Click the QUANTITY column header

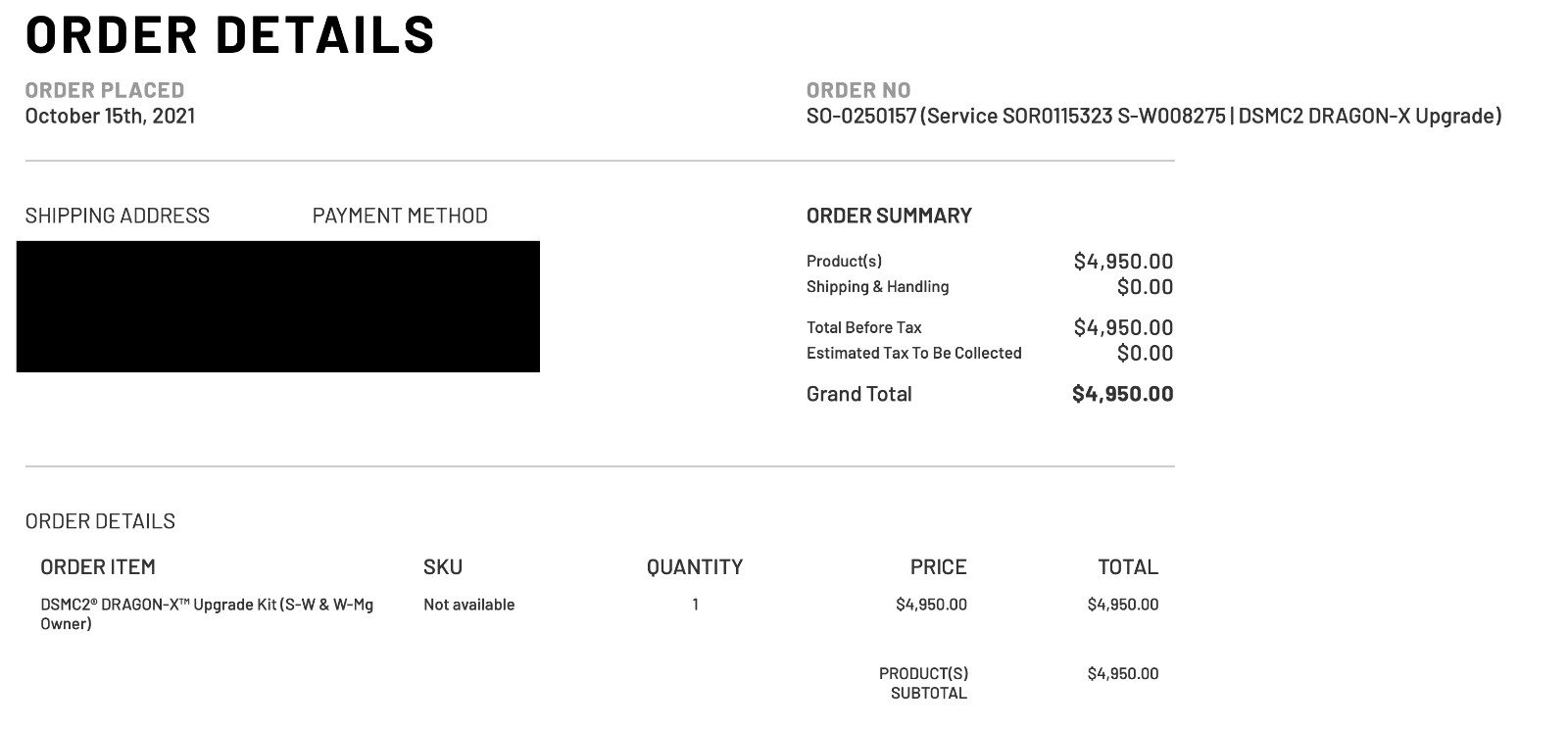pyautogui.click(x=695, y=567)
